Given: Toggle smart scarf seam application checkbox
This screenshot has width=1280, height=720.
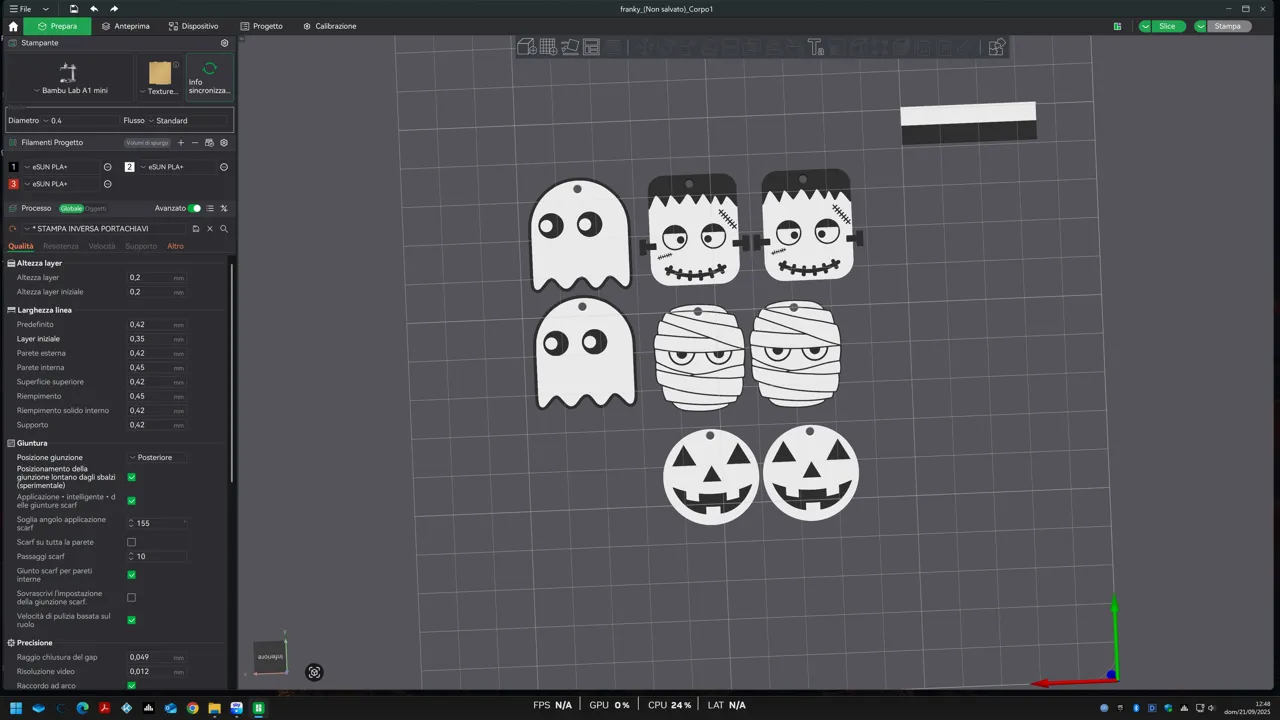Looking at the screenshot, I should coord(131,500).
